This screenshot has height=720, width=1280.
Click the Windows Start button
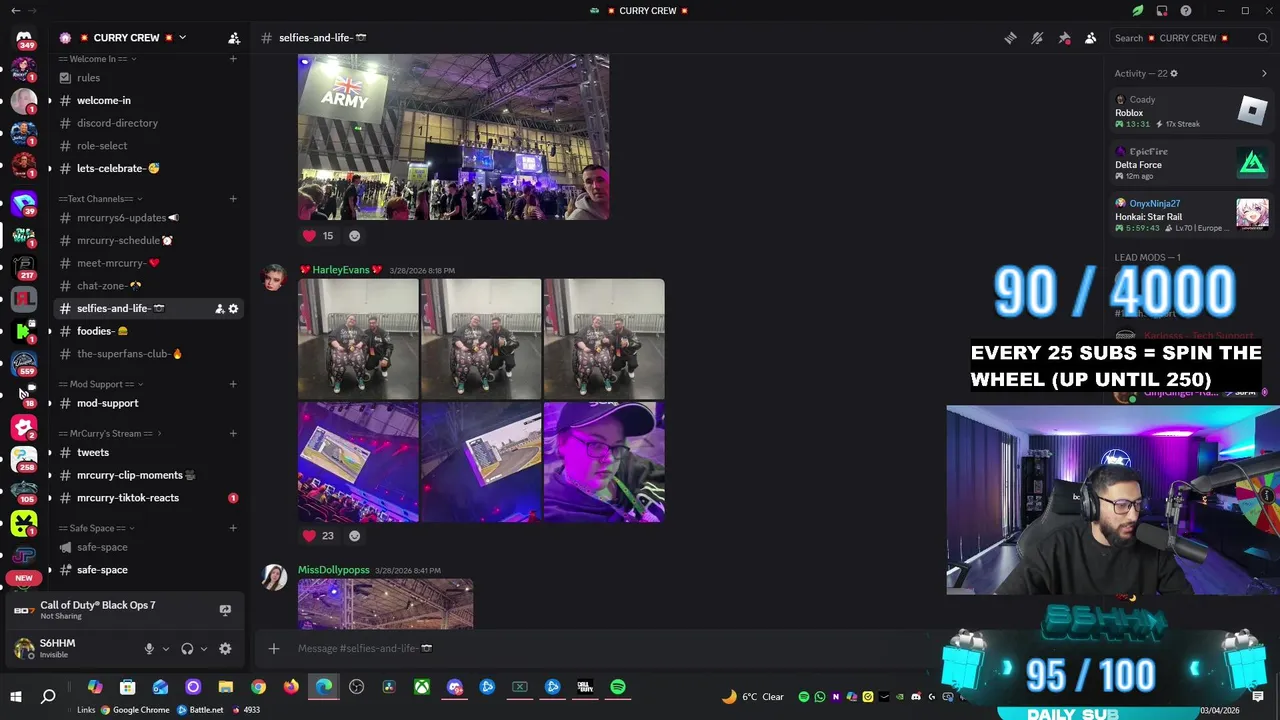pyautogui.click(x=16, y=696)
